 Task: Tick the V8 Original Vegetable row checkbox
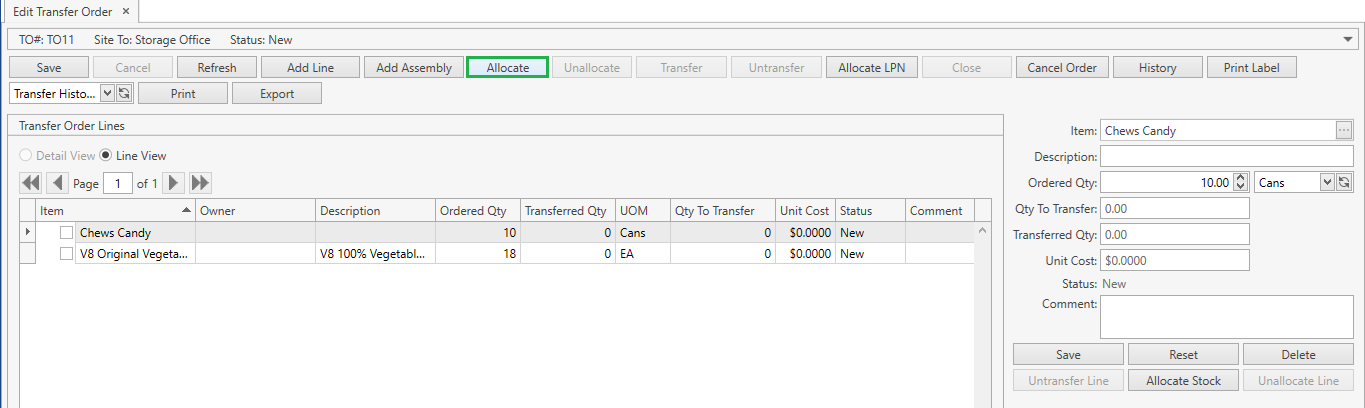66,254
